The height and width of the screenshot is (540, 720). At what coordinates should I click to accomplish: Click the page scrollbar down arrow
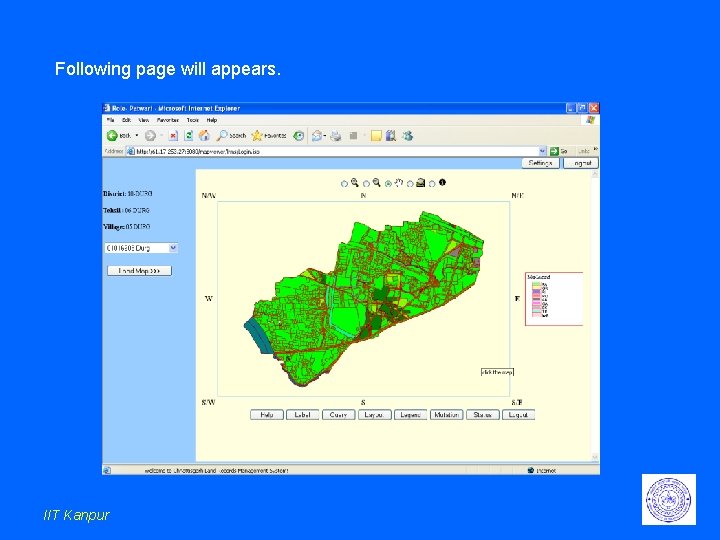[x=595, y=457]
